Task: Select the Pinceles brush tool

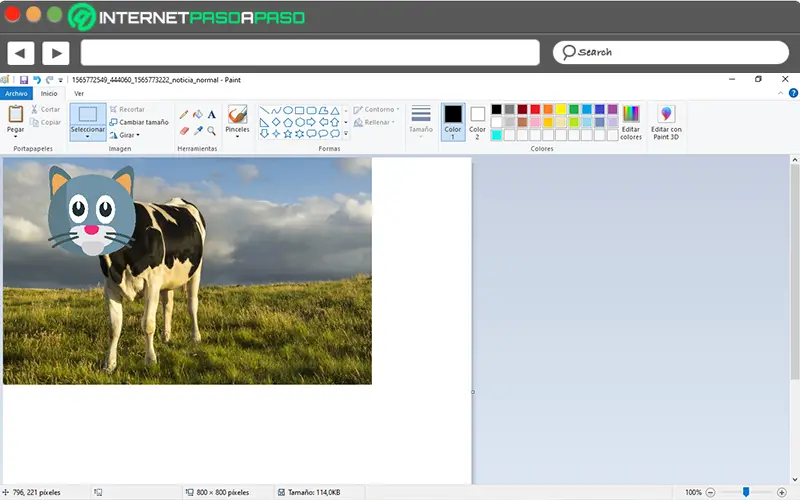Action: pyautogui.click(x=237, y=114)
